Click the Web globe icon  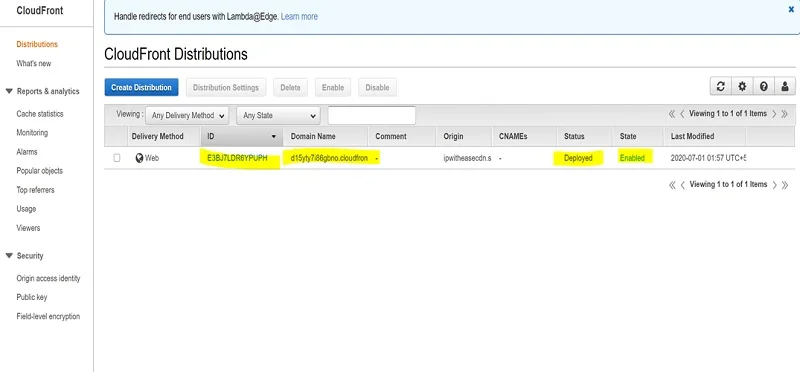click(139, 158)
